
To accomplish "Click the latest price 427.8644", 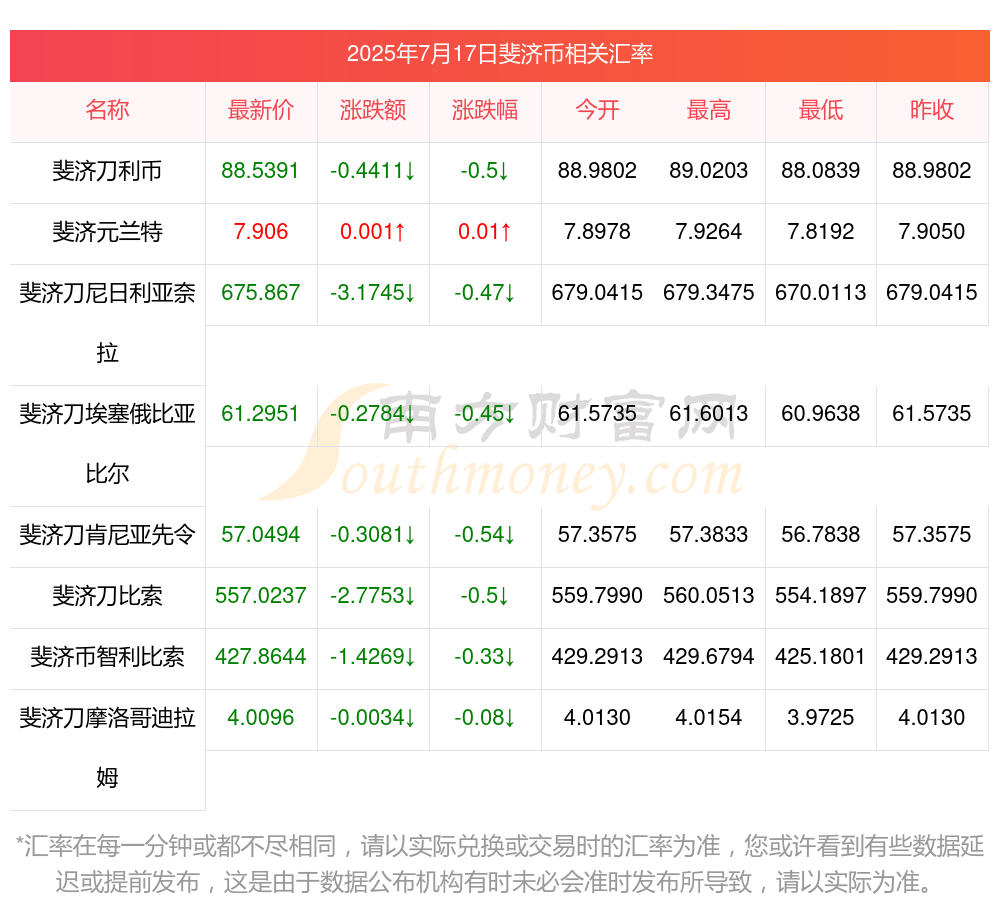I will [x=260, y=657].
